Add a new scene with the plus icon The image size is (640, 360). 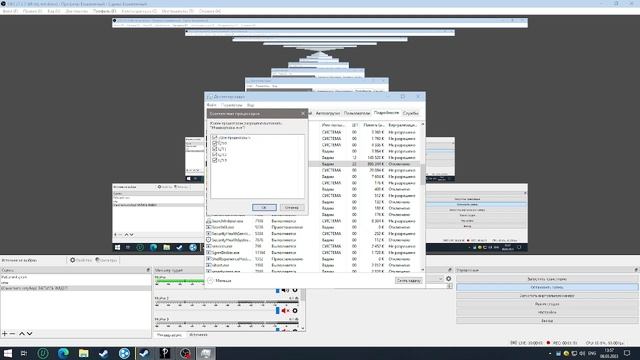point(4,333)
